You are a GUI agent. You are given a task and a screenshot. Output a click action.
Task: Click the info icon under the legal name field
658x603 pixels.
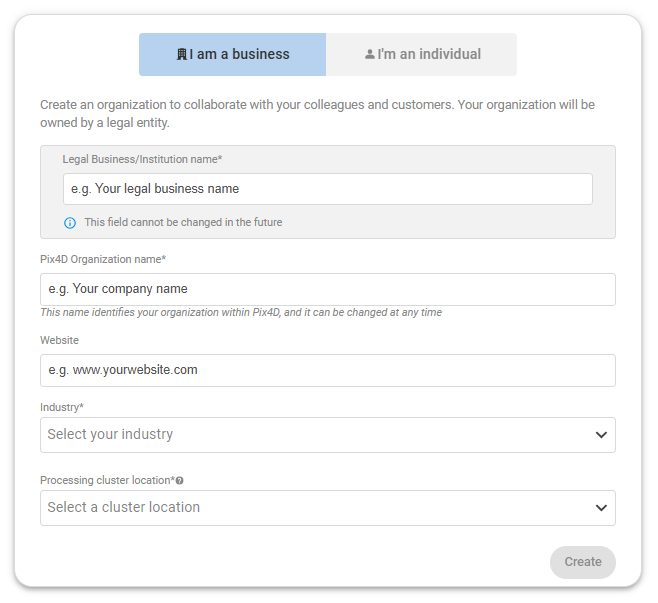[70, 223]
